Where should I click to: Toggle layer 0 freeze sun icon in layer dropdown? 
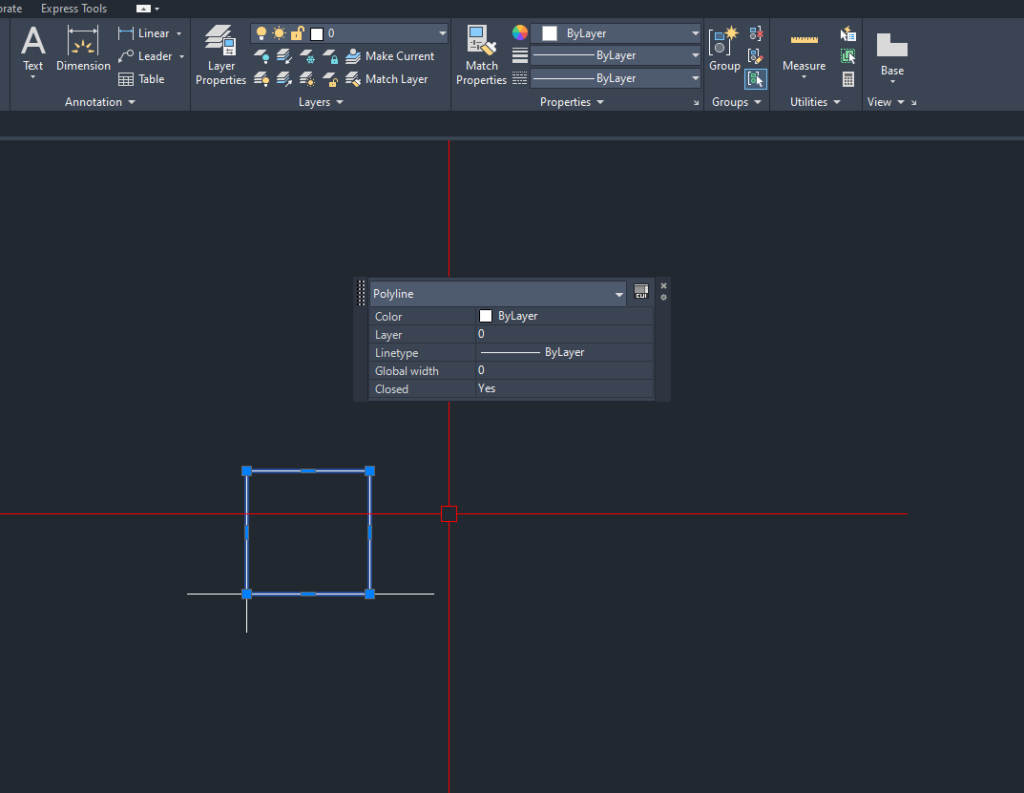[279, 33]
